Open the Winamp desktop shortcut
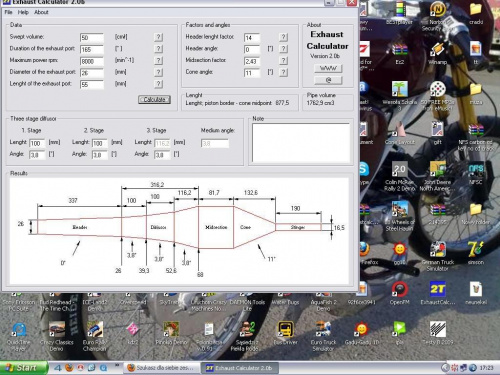The width and height of the screenshot is (500, 375). tap(437, 53)
